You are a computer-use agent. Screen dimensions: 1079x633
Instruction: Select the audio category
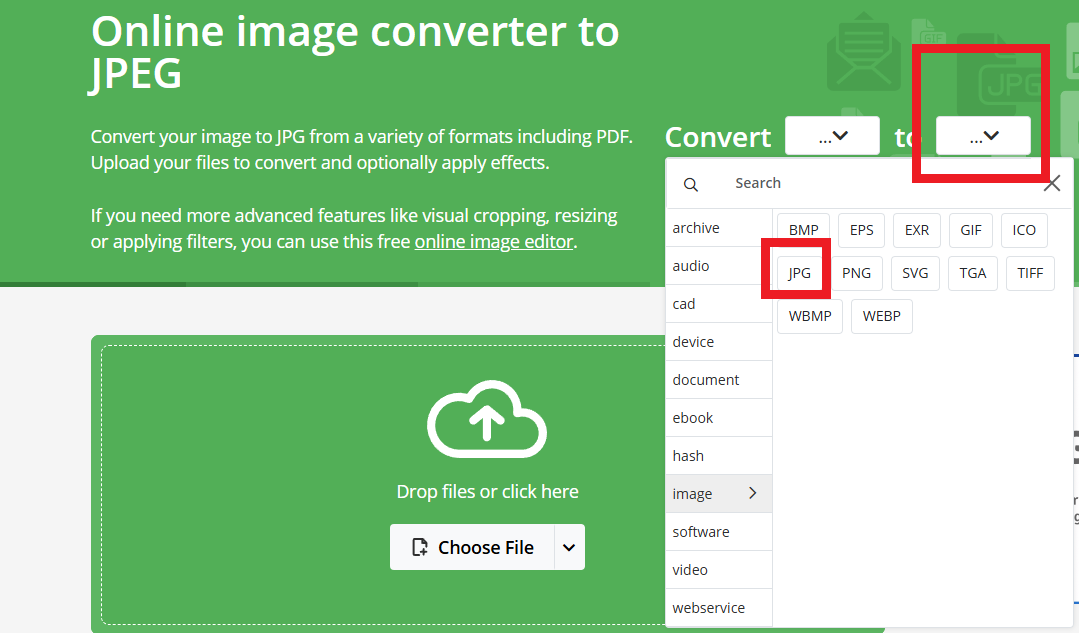click(x=718, y=266)
